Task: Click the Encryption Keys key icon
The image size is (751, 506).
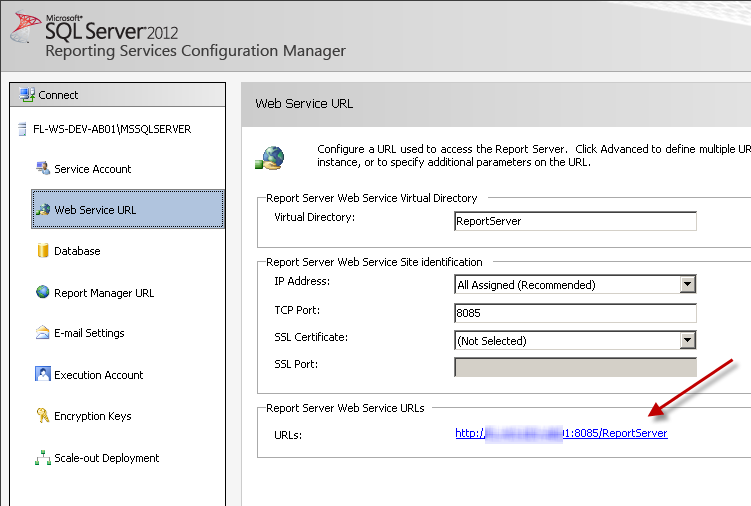Action: click(x=43, y=415)
